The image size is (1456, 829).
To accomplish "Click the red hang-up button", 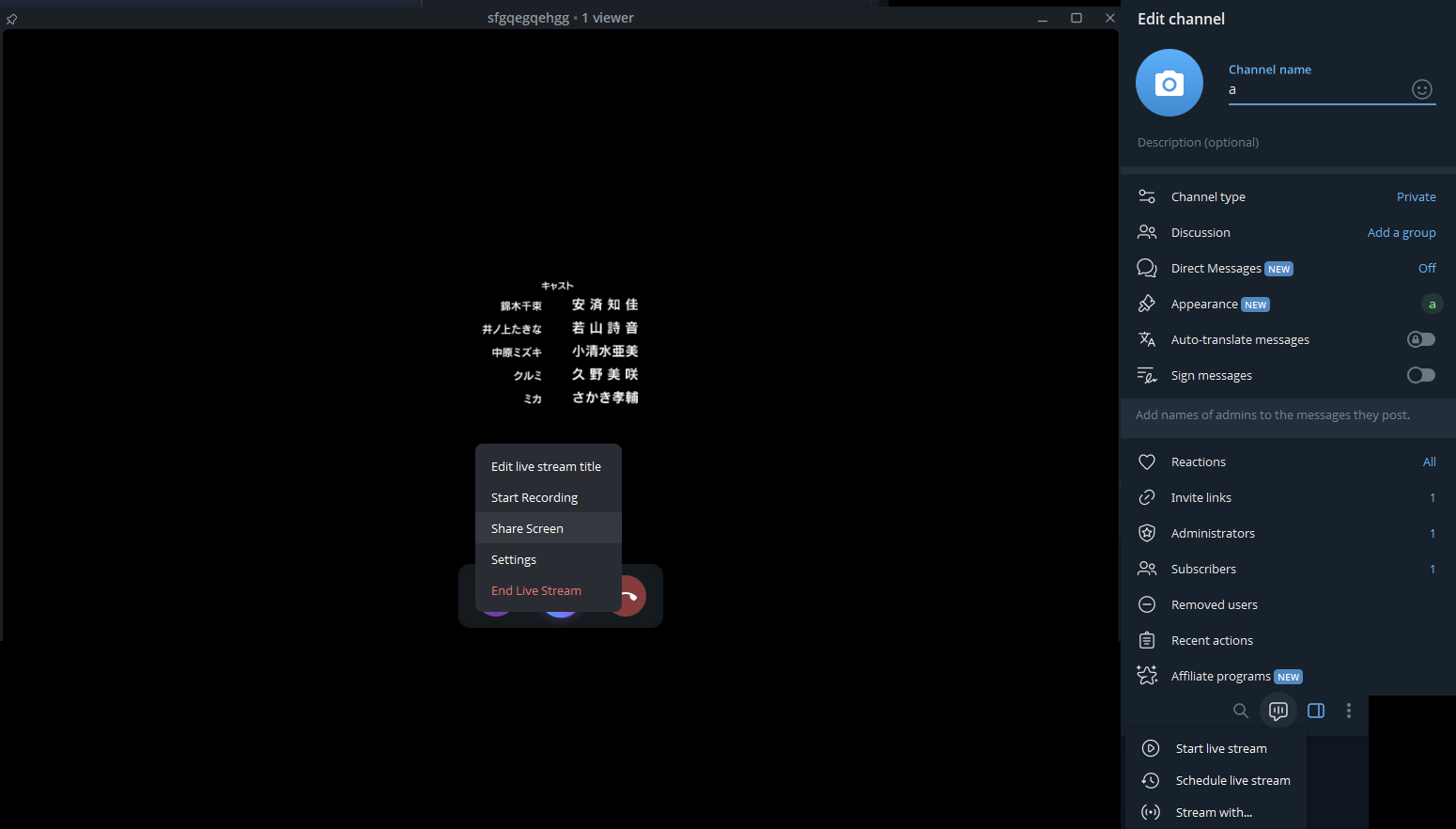I will pos(631,596).
